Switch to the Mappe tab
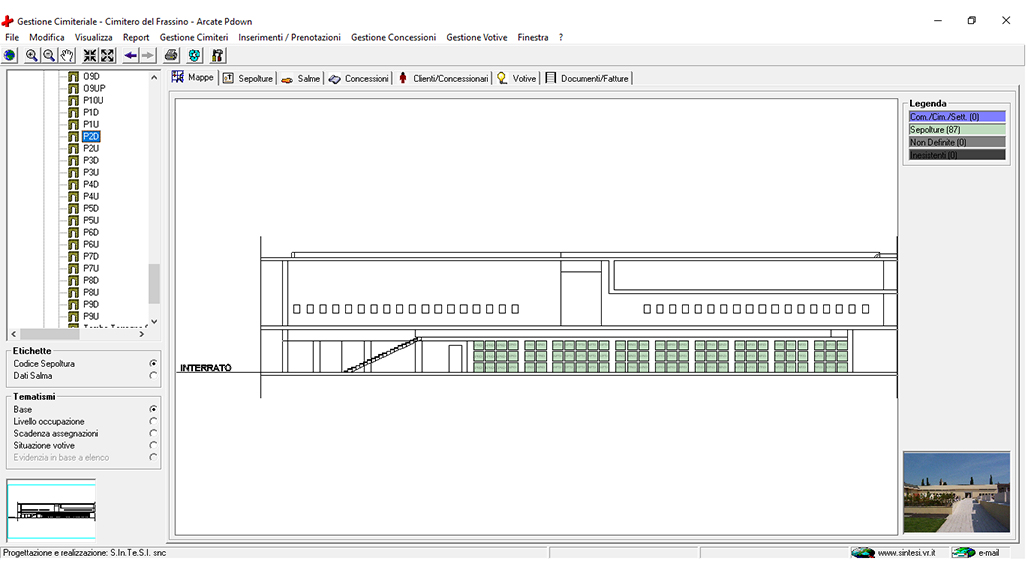 pyautogui.click(x=193, y=77)
